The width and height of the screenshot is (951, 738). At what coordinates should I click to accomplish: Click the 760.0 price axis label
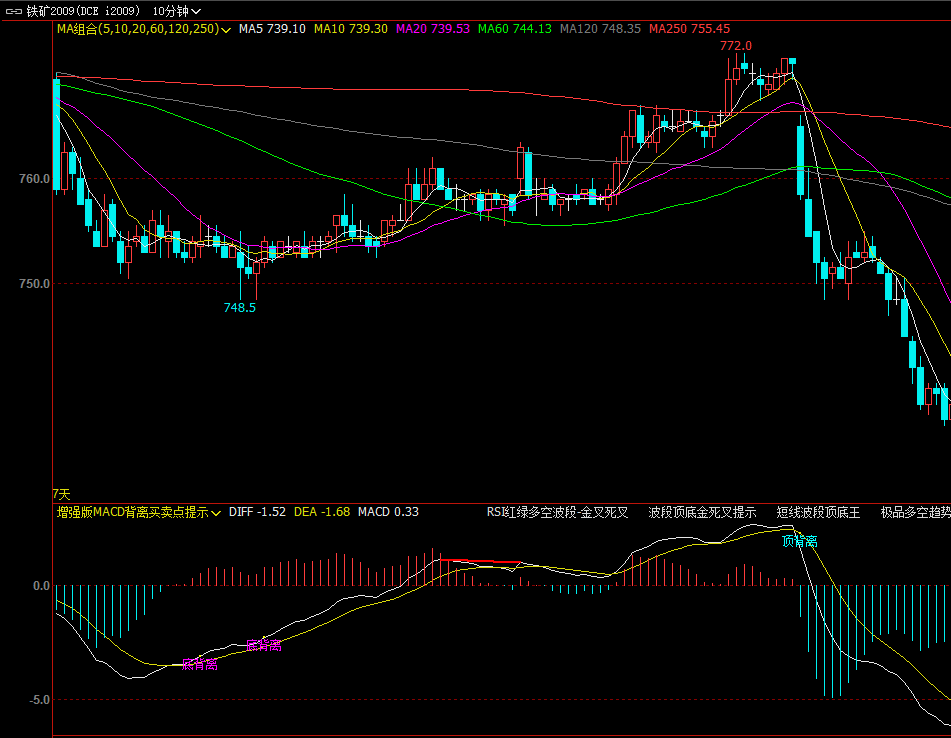pos(35,179)
